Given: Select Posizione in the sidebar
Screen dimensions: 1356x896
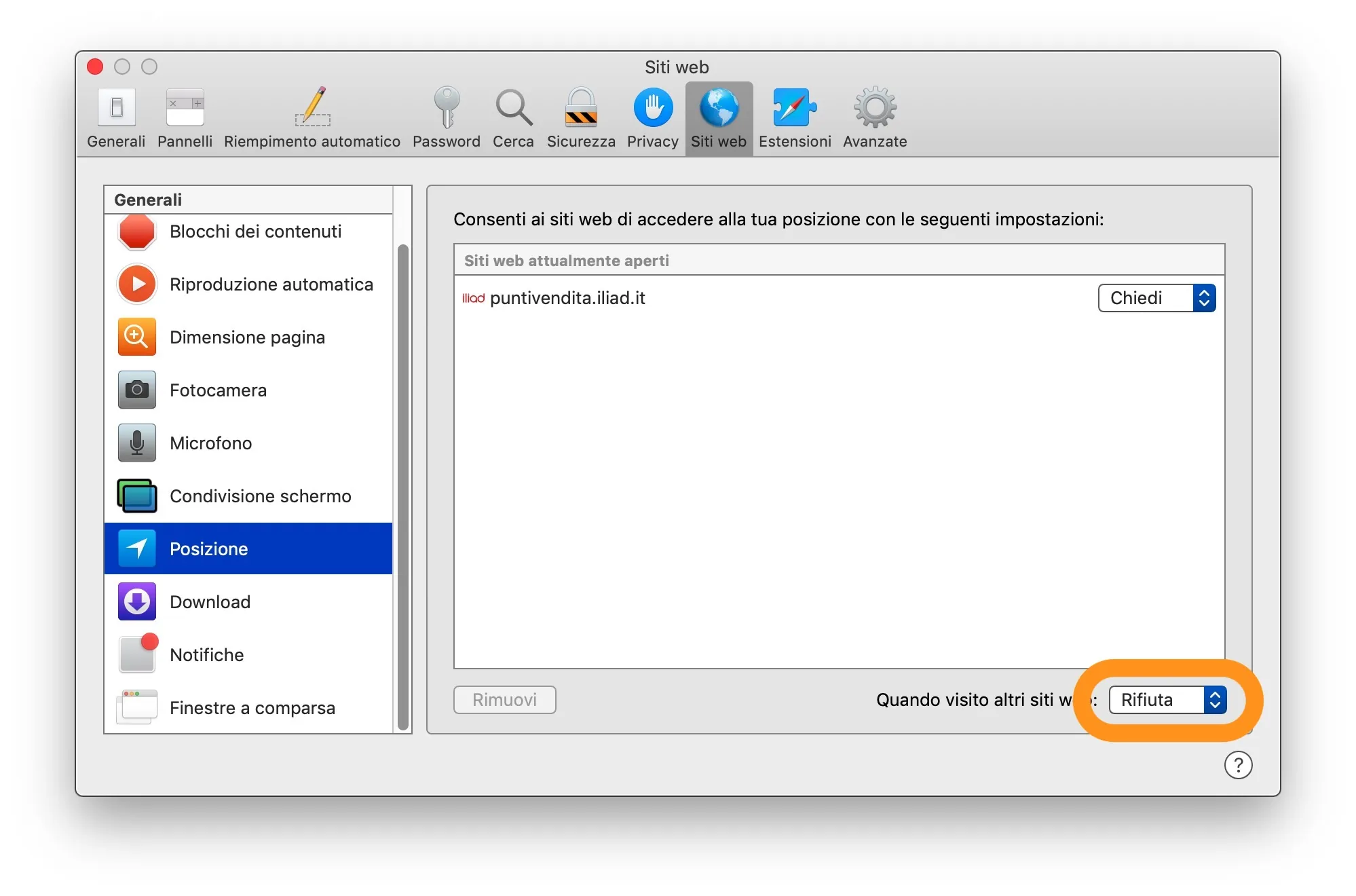Looking at the screenshot, I should point(209,548).
